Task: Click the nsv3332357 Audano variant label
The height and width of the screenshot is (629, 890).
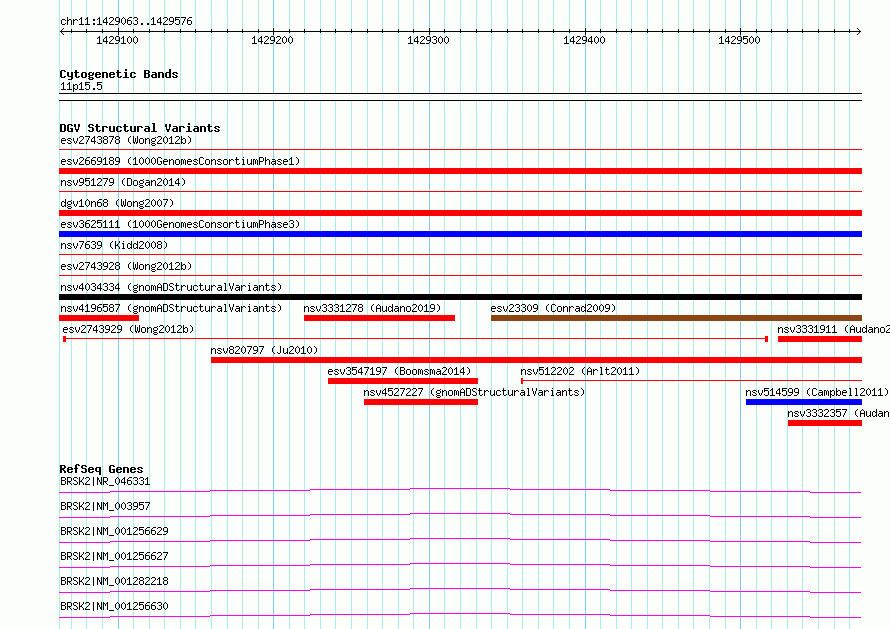Action: [x=838, y=413]
